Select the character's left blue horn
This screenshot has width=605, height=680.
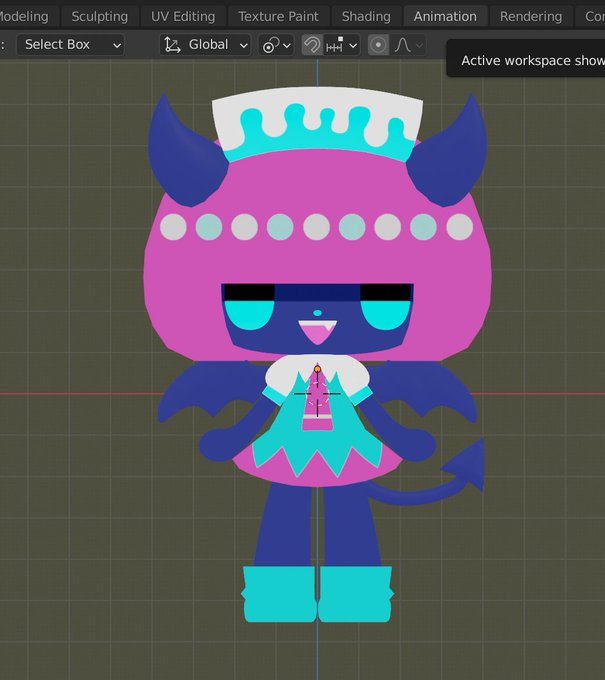coord(184,156)
